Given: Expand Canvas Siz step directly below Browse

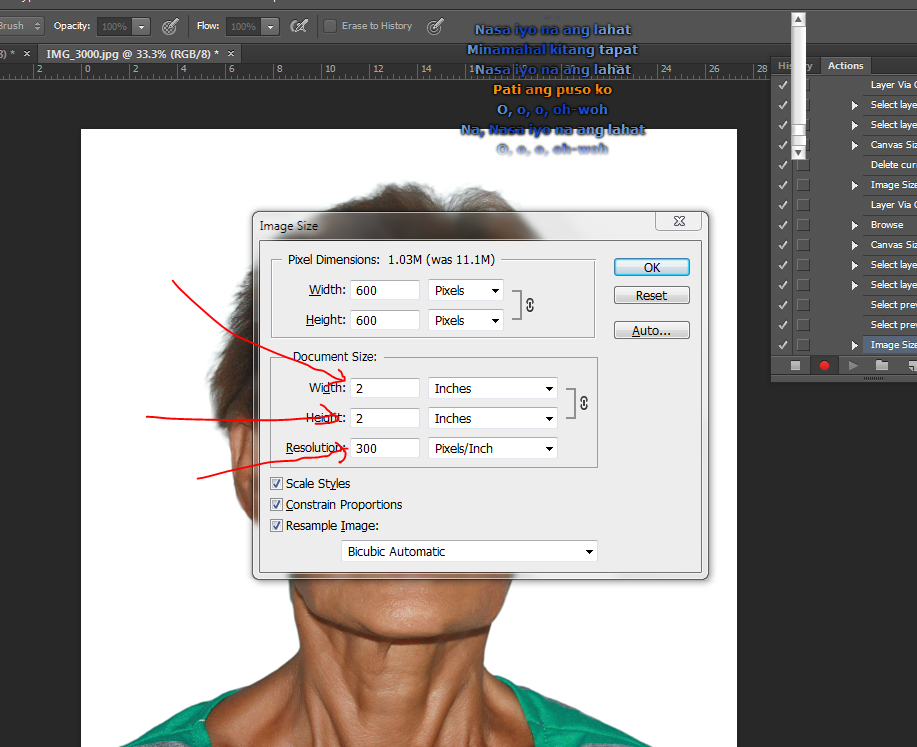Looking at the screenshot, I should tap(854, 245).
